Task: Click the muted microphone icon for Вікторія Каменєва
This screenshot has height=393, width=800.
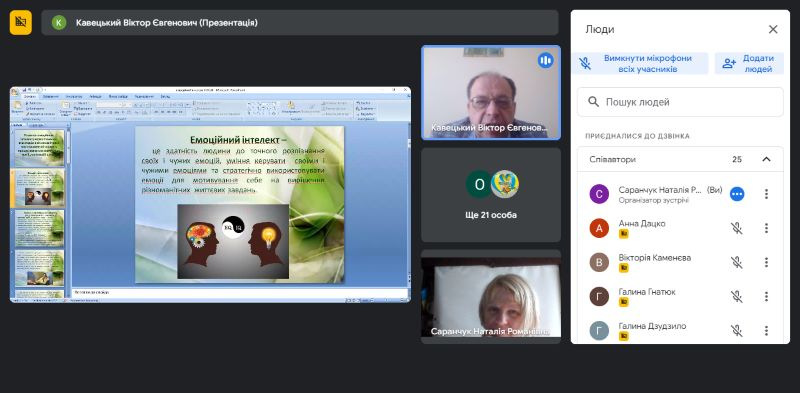Action: 737,262
